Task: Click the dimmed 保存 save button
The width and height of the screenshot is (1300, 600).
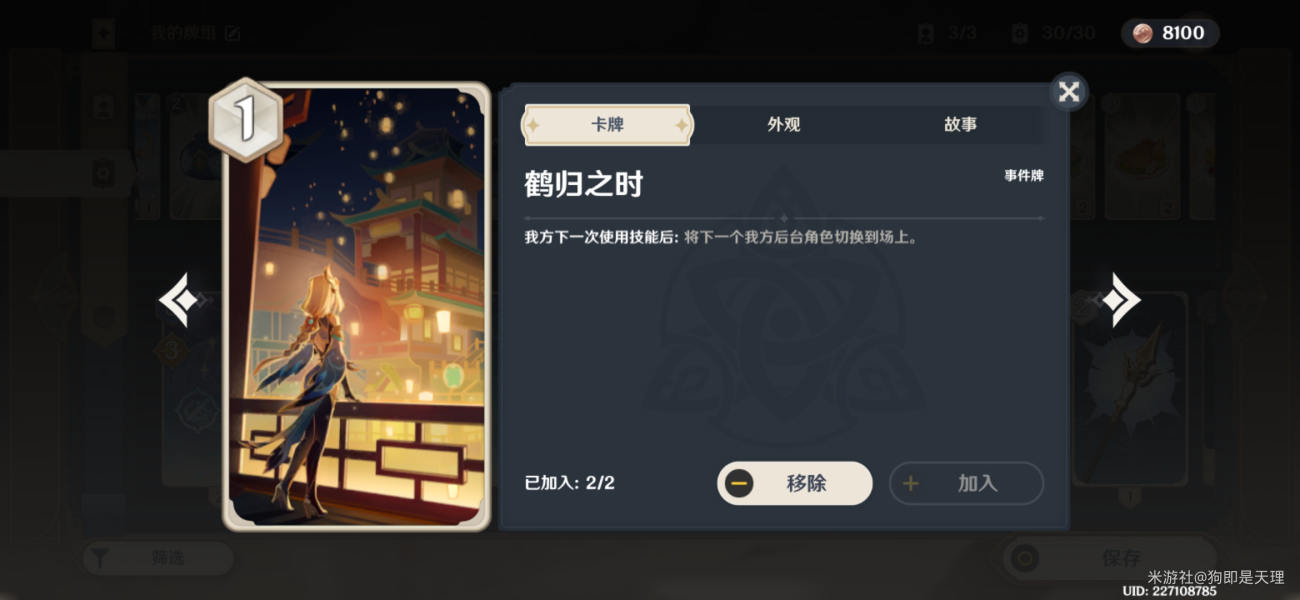Action: [1108, 558]
